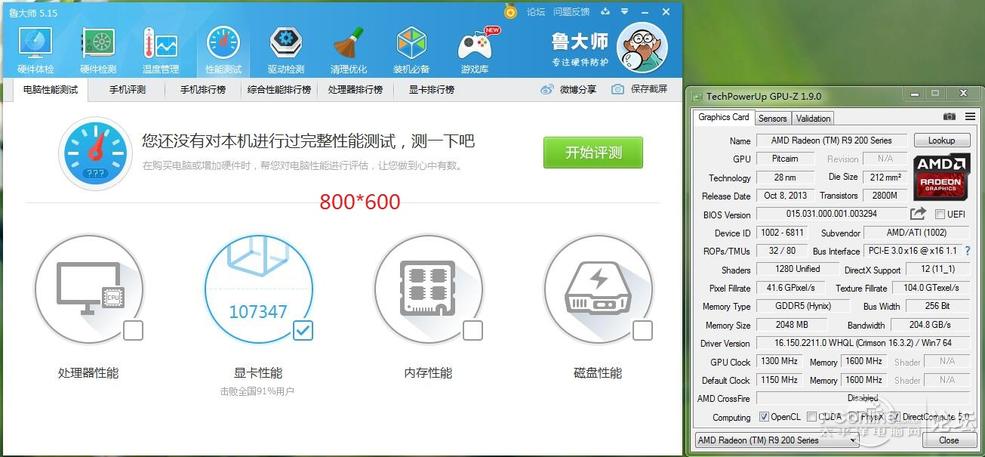Click the 保存截屏 text link
The image size is (985, 457).
pyautogui.click(x=649, y=90)
